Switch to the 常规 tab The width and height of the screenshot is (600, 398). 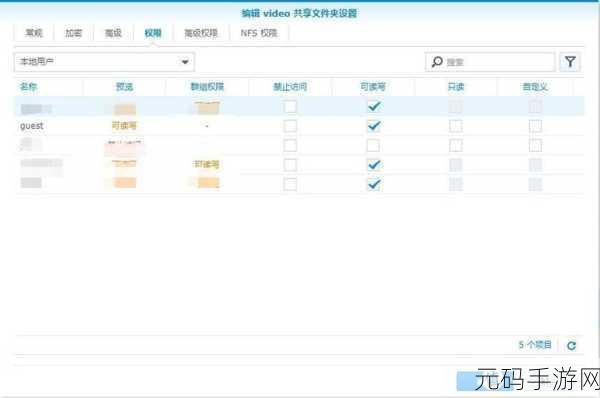pos(34,33)
